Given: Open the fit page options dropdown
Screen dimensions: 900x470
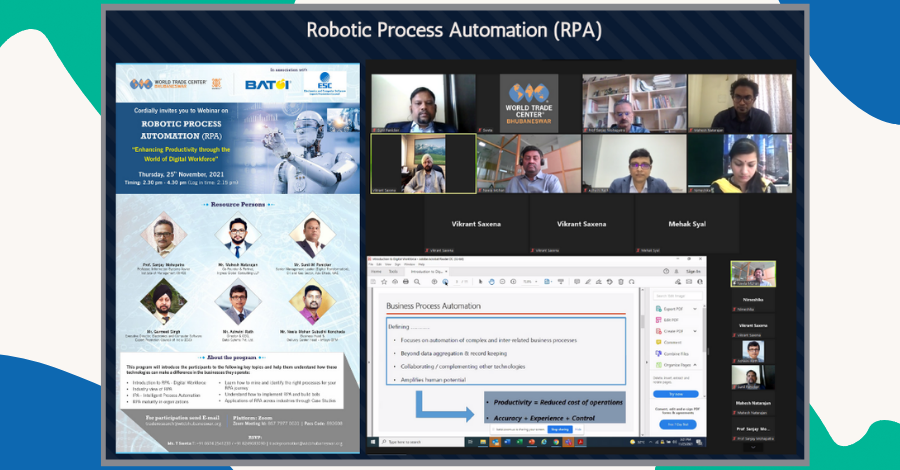Looking at the screenshot, I should pyautogui.click(x=552, y=282).
